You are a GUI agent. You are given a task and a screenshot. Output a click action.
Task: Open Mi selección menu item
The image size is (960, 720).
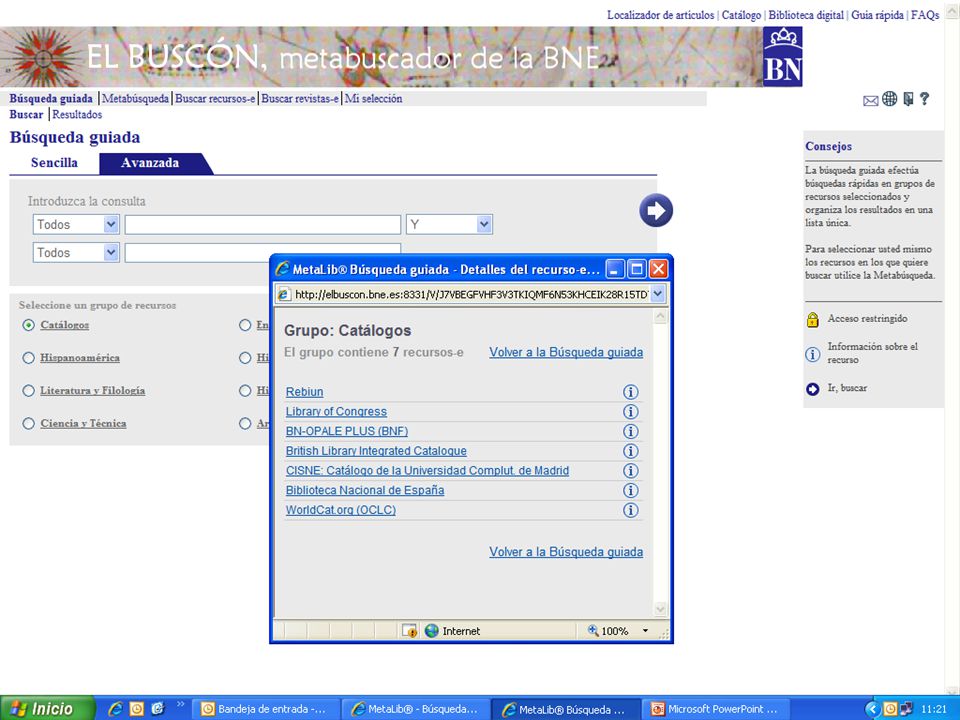pos(373,99)
